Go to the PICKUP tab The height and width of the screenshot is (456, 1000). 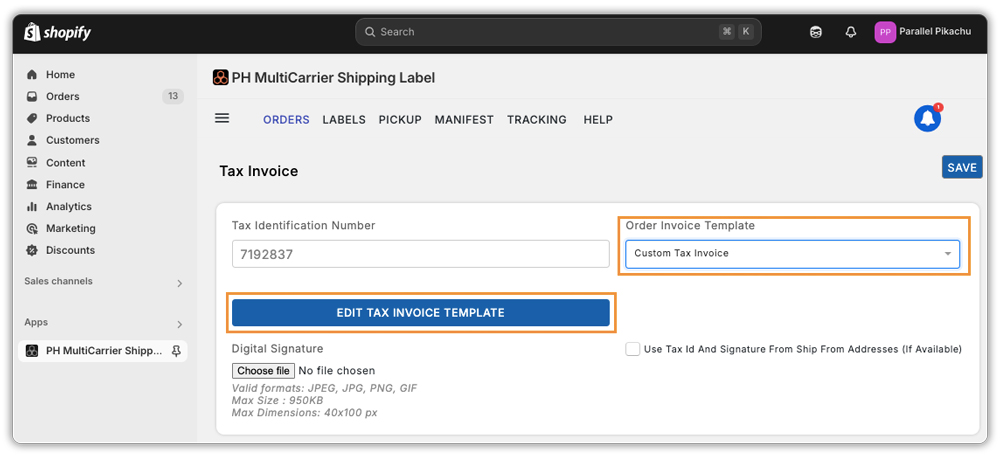coord(400,119)
